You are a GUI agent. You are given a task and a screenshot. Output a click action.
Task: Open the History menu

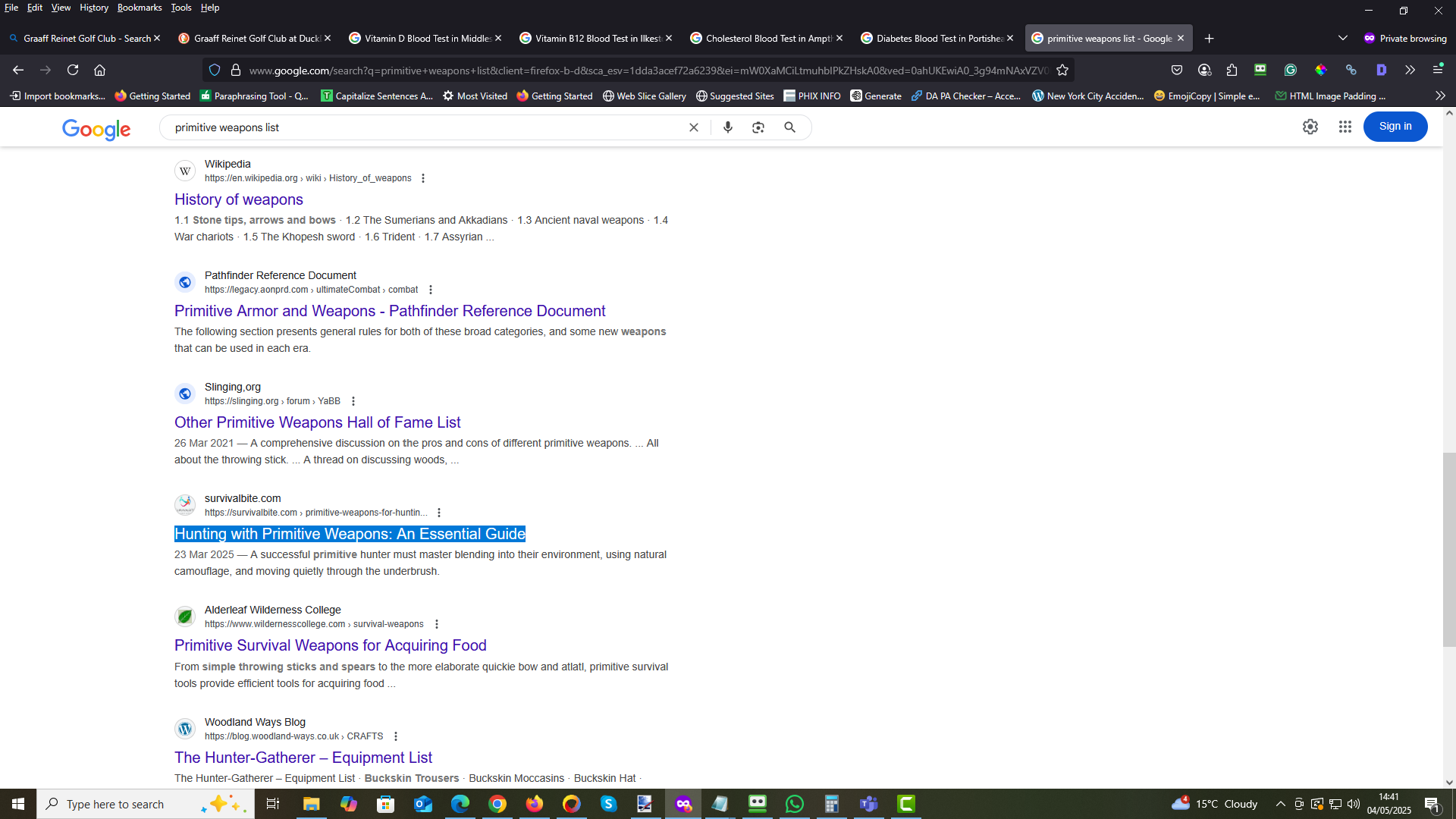(x=94, y=8)
